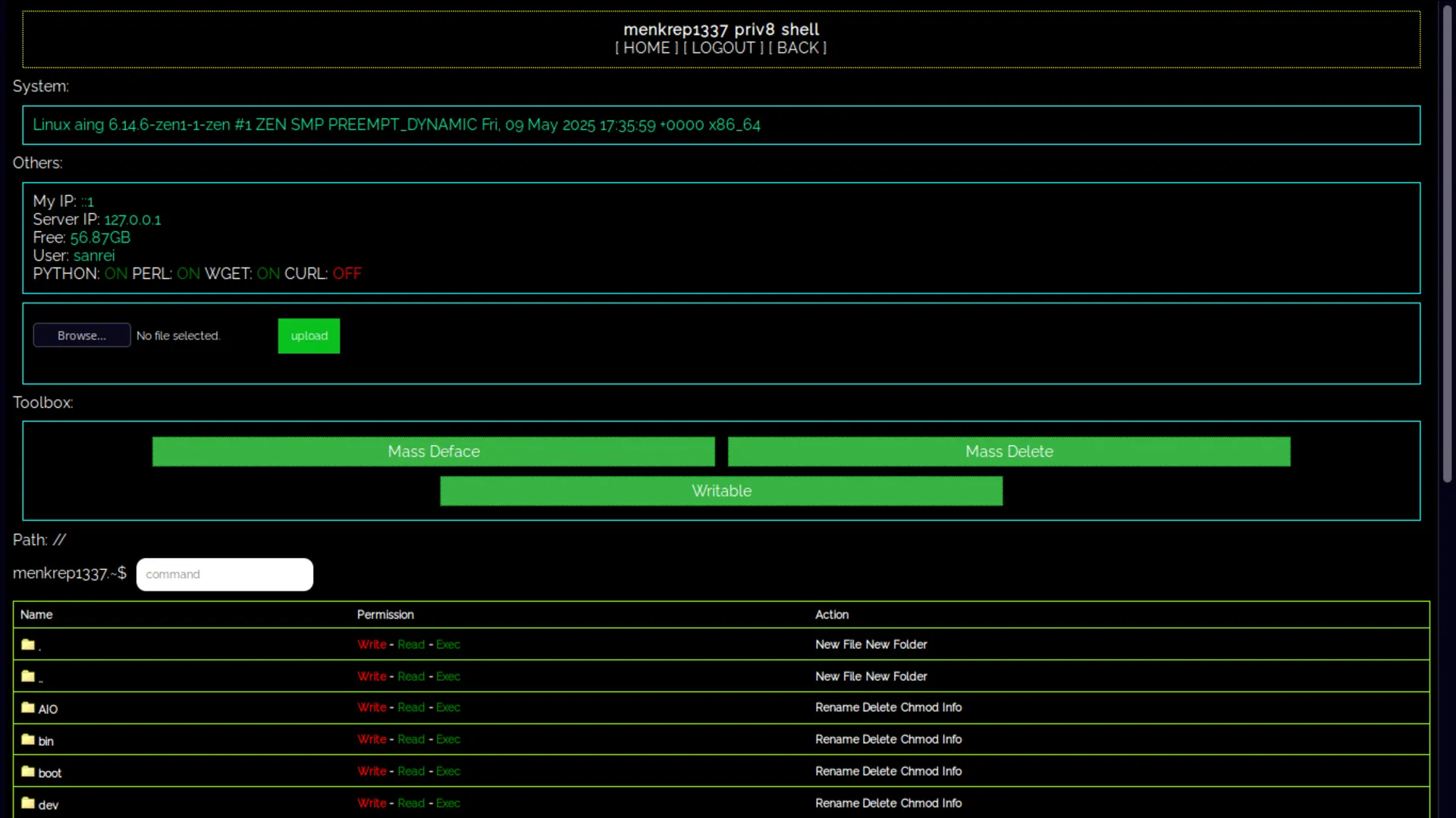Click New File in the double-dot row
1456x818 pixels.
(x=839, y=676)
